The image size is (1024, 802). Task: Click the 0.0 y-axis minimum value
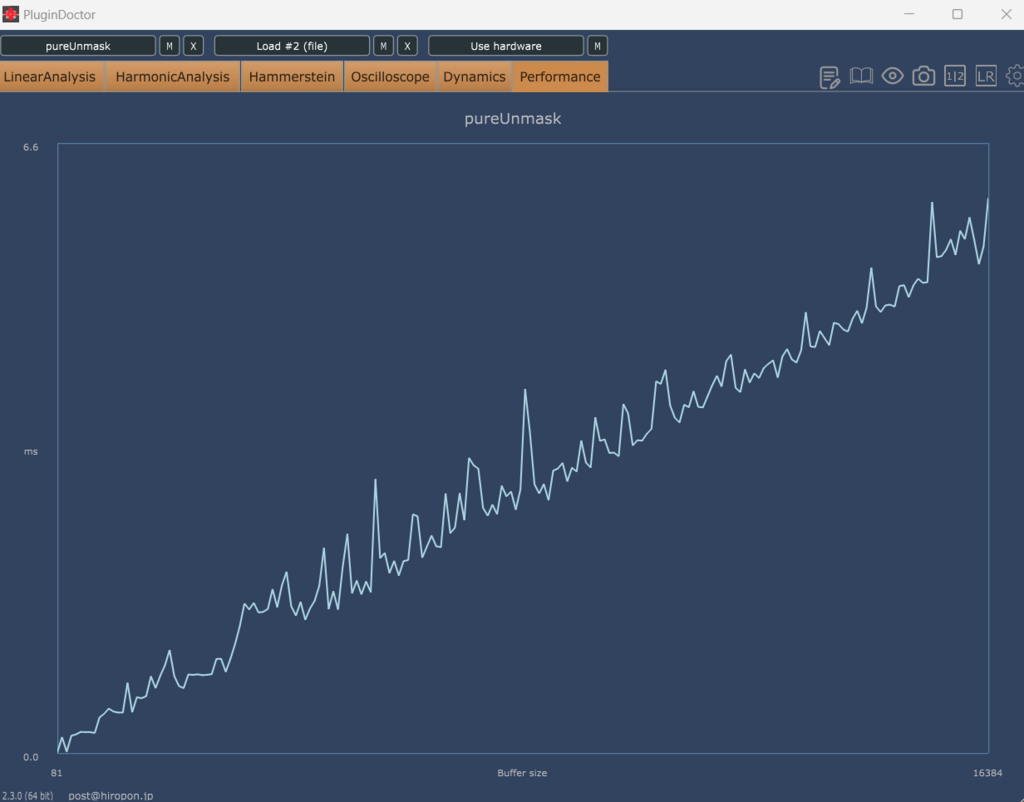[31, 757]
